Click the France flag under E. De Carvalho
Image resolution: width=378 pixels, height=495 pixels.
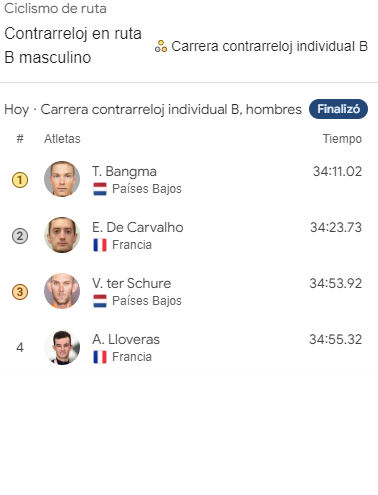pyautogui.click(x=100, y=245)
